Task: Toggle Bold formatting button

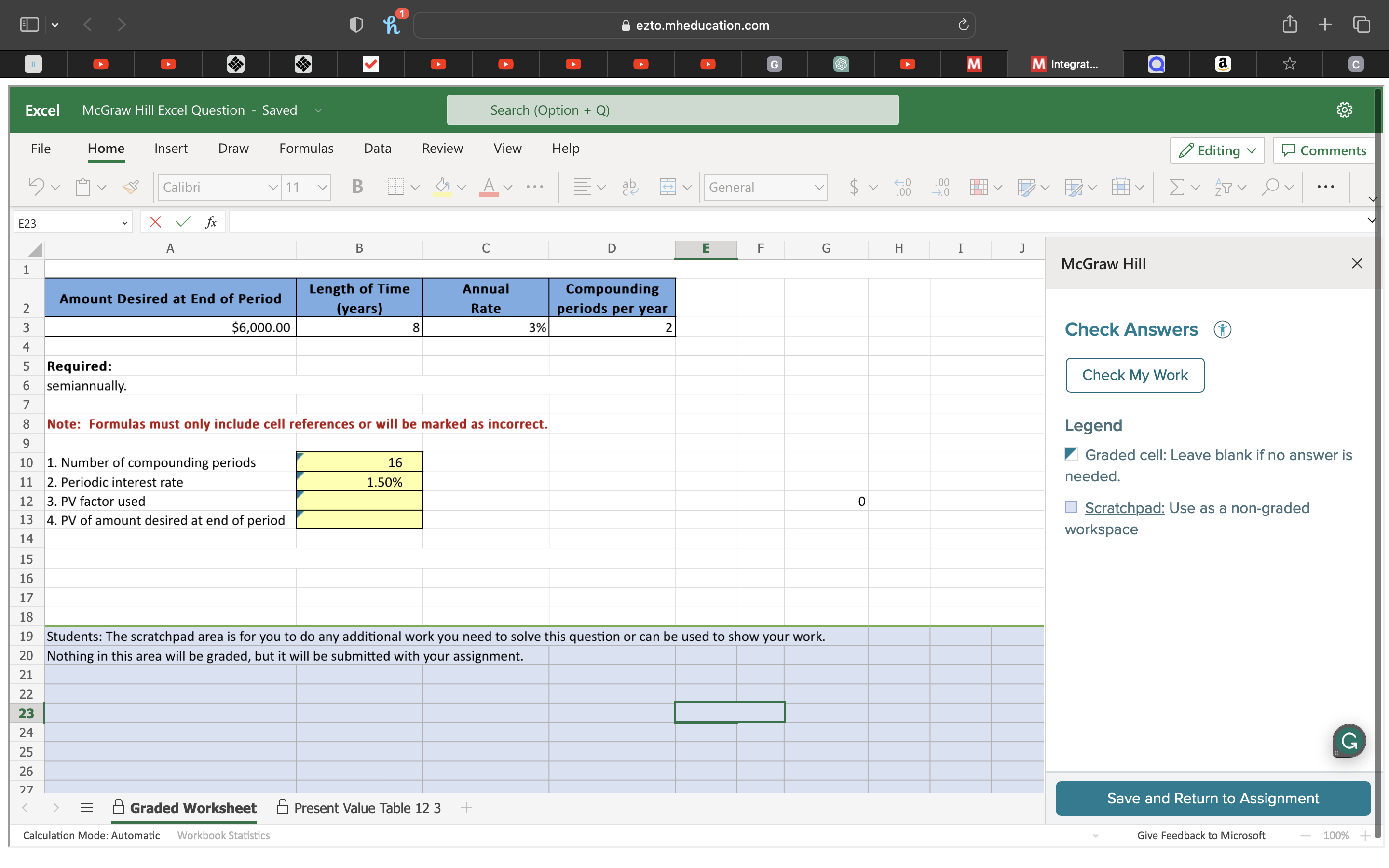Action: [x=357, y=187]
